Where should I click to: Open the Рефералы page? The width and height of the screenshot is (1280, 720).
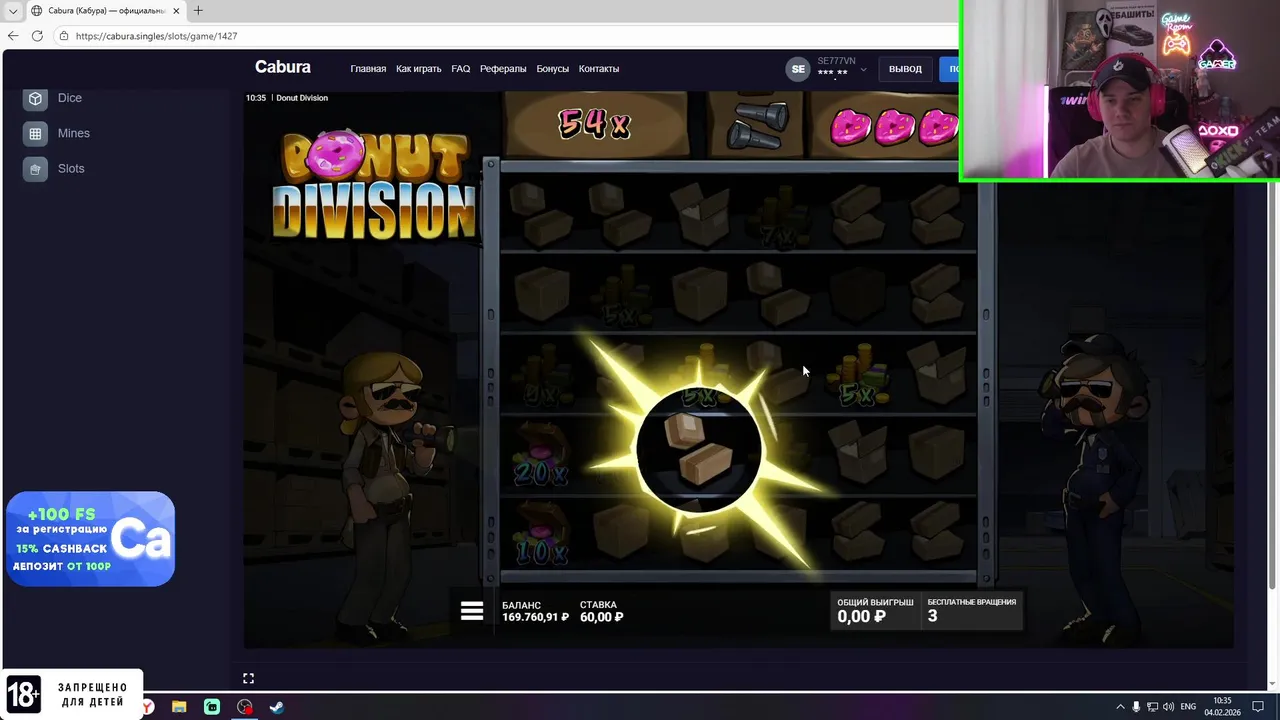pos(503,69)
